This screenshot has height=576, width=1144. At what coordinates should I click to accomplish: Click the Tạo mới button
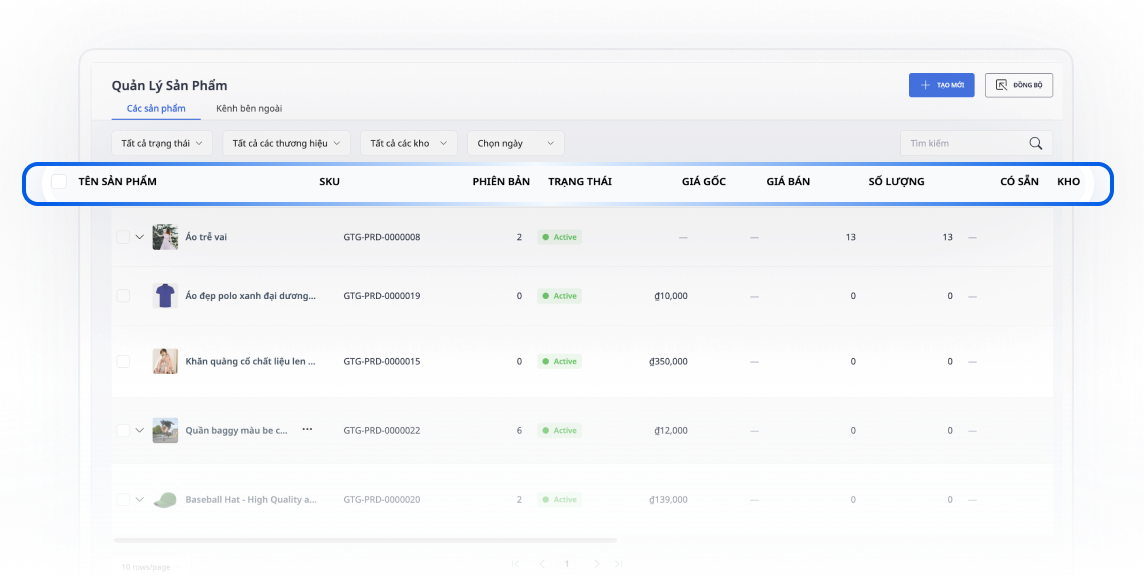(x=941, y=85)
